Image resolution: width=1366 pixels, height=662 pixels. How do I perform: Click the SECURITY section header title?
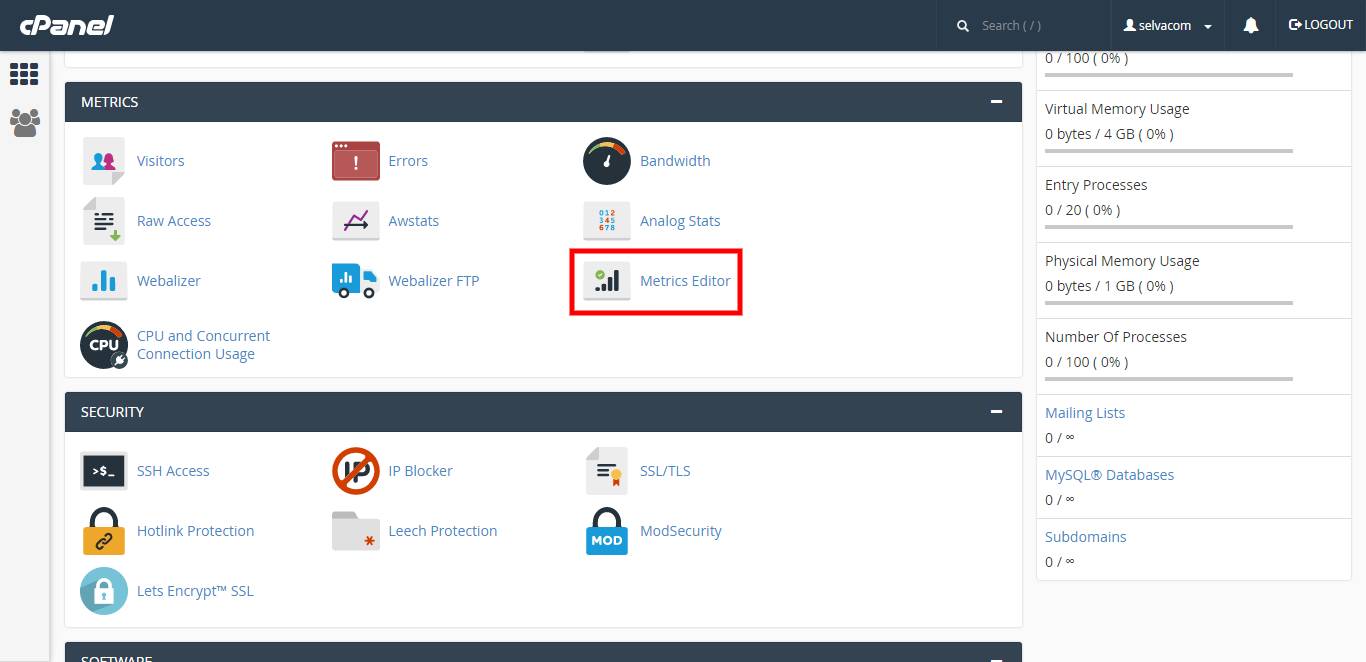pyautogui.click(x=112, y=412)
